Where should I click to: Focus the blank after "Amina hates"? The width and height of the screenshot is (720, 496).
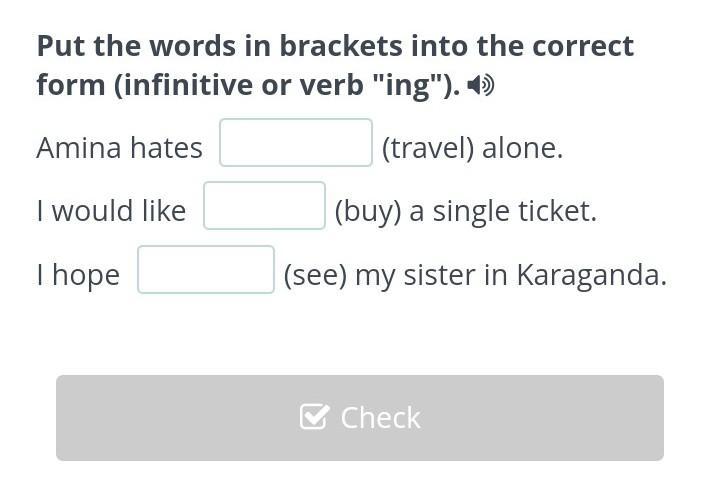point(296,143)
